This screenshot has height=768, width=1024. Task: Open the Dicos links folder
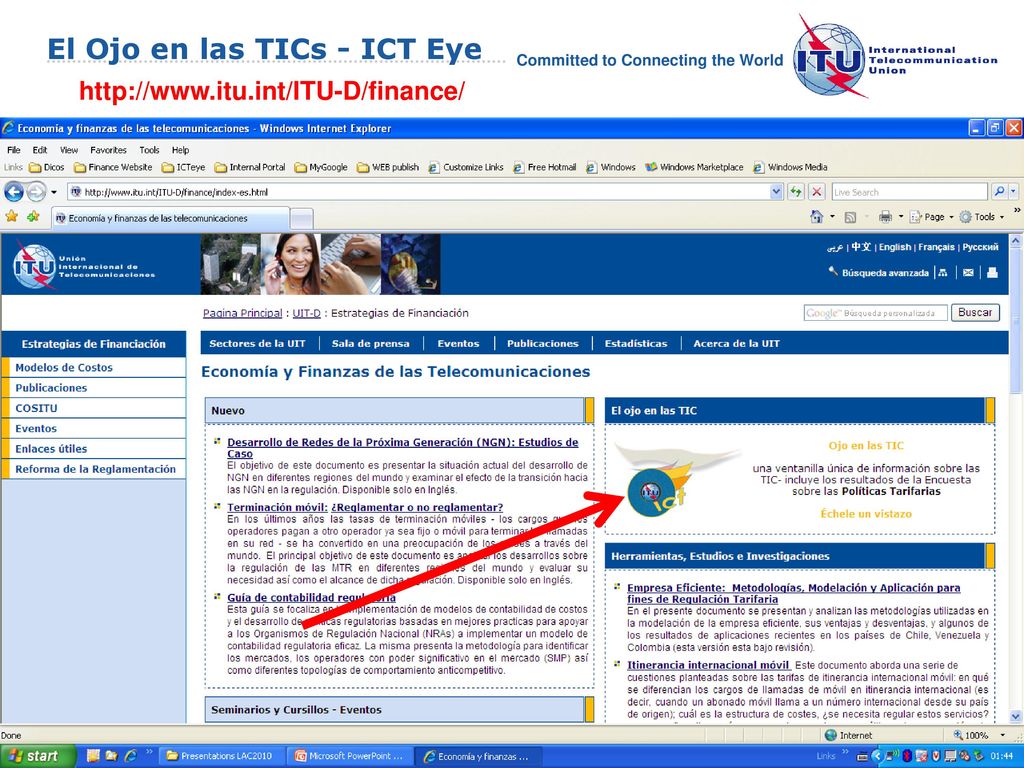coord(46,167)
